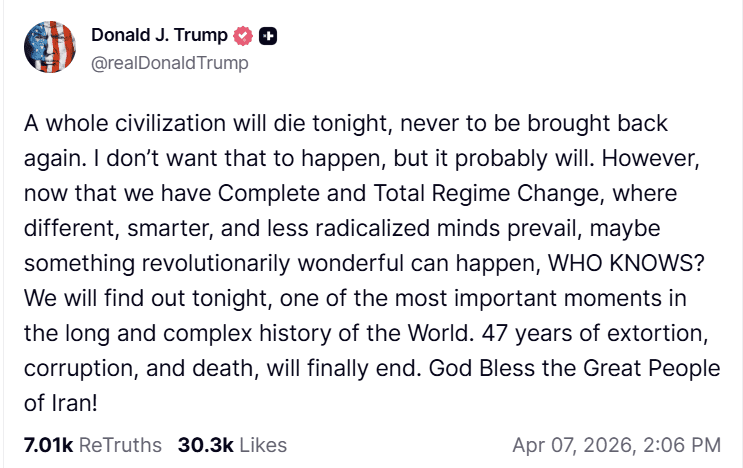The width and height of the screenshot is (743, 468).
Task: Click the 7.01k ReTruths count number
Action: (x=47, y=444)
